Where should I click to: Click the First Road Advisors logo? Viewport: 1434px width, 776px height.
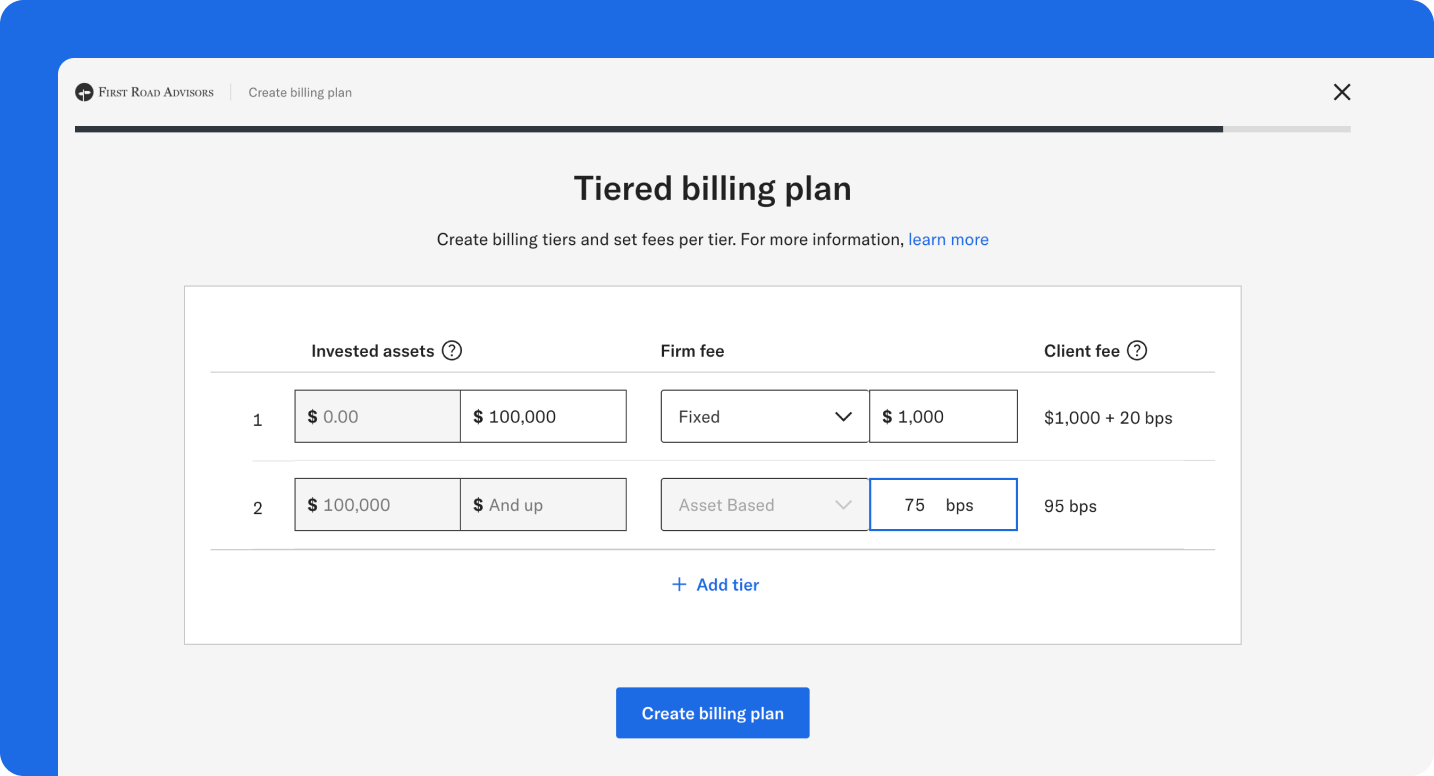pos(144,92)
